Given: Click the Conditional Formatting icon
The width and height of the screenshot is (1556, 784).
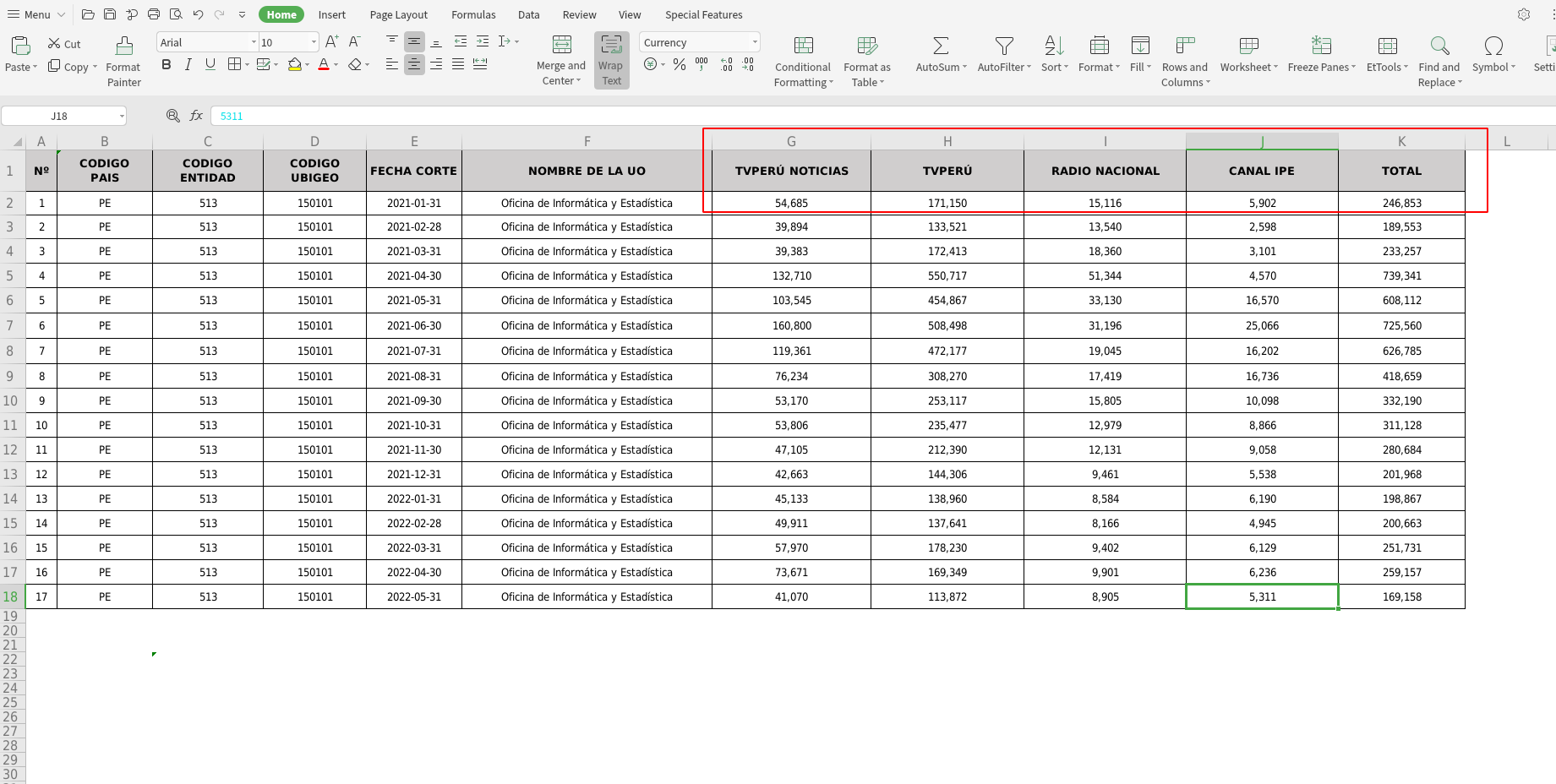Looking at the screenshot, I should tap(803, 46).
